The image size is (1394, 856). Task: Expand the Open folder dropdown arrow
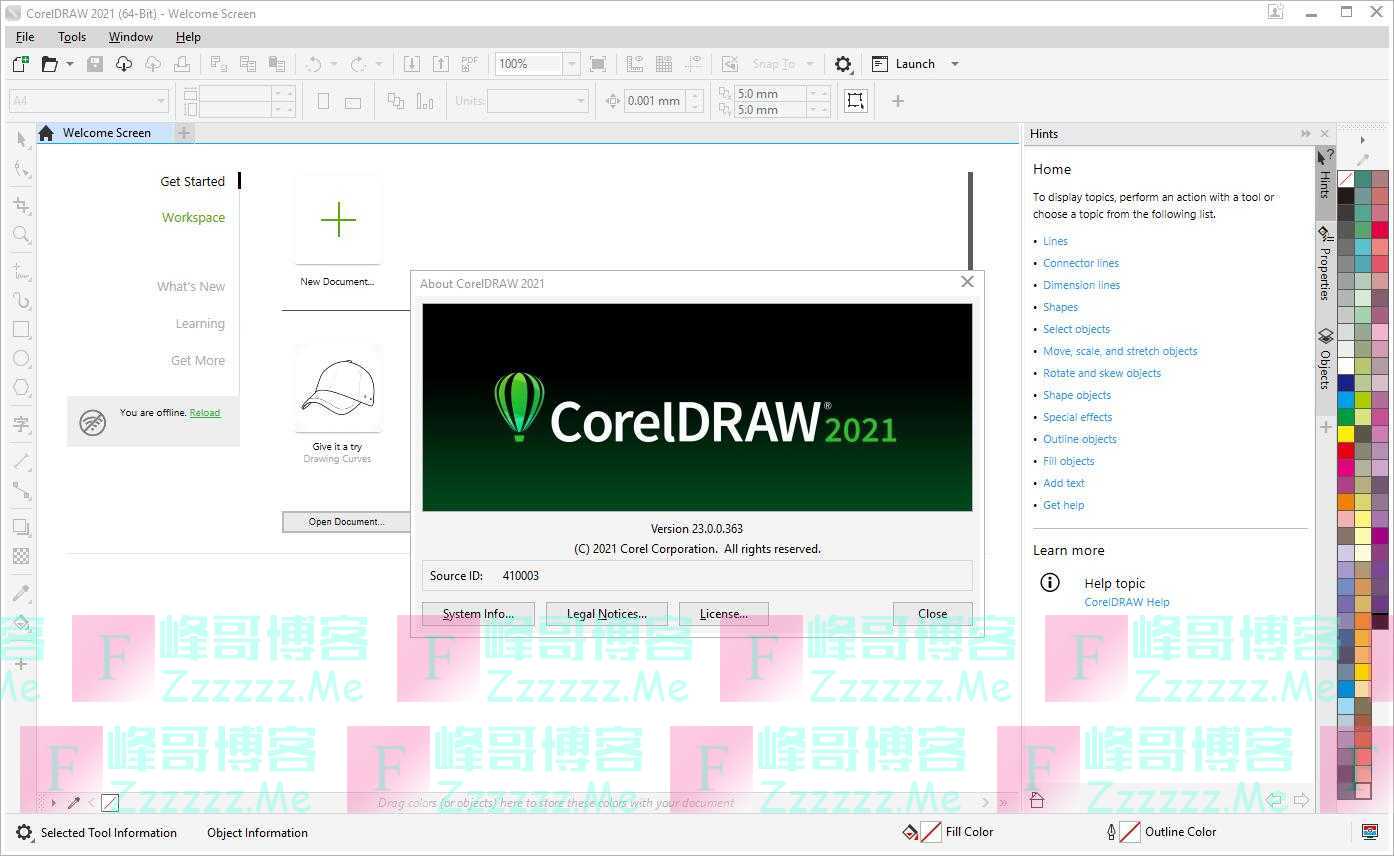pos(70,64)
